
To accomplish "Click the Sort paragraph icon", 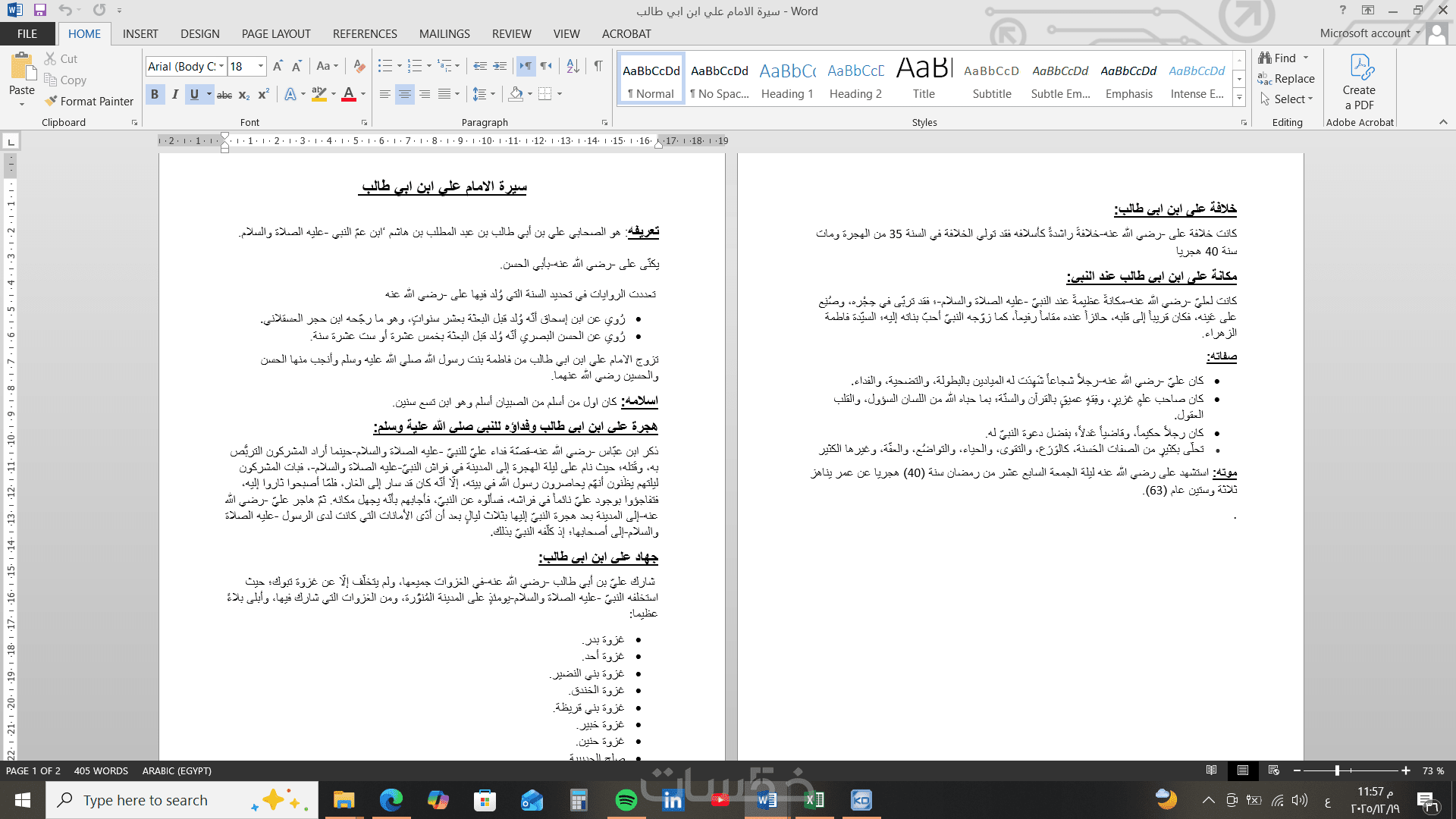I will click(x=573, y=66).
